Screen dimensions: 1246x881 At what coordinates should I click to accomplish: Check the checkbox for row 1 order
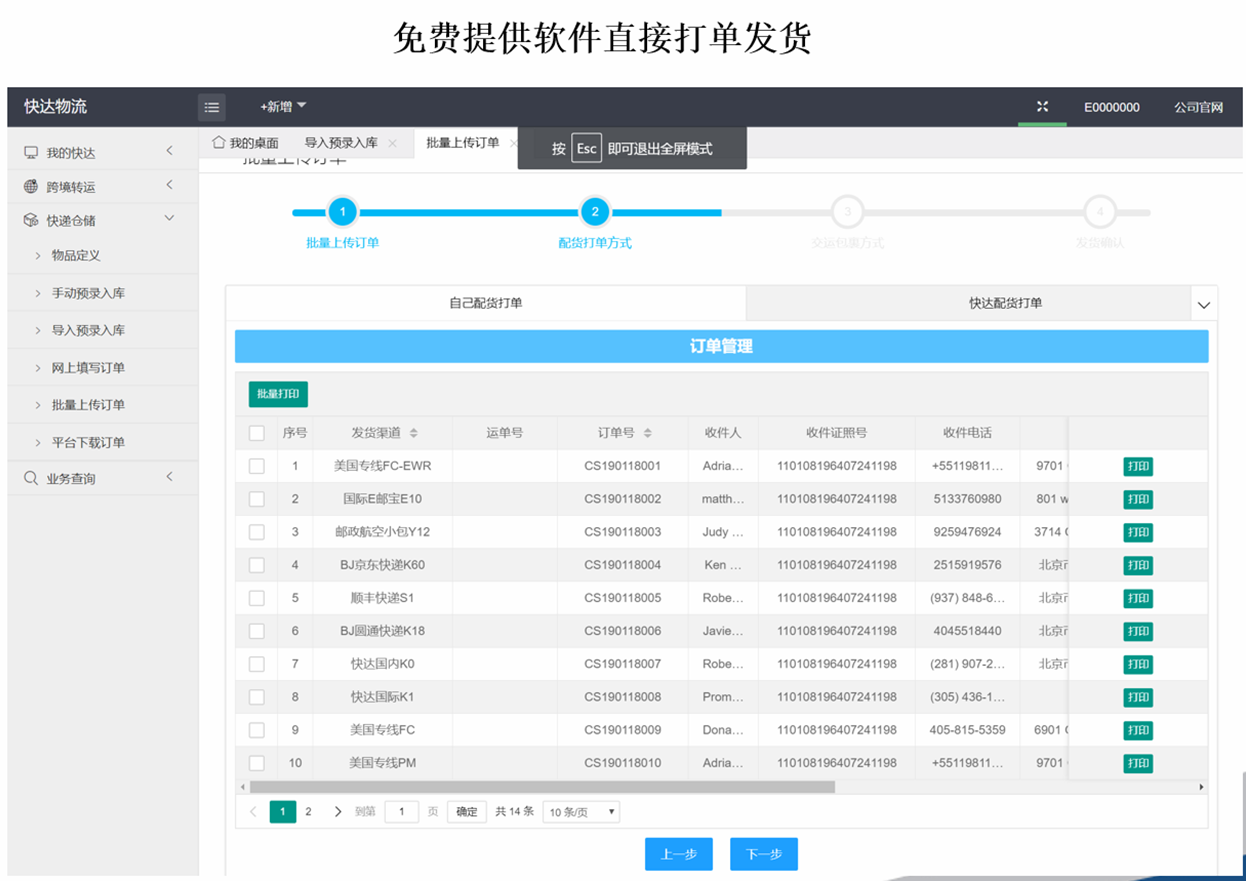257,466
